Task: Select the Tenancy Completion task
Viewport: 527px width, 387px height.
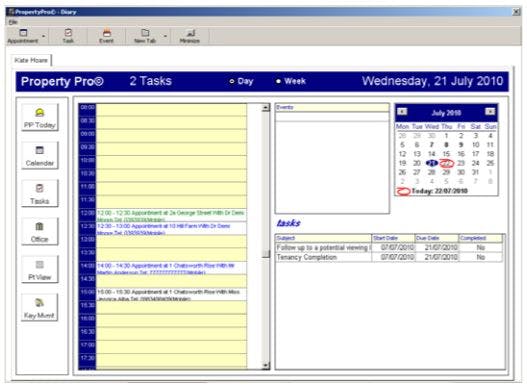Action: point(323,257)
